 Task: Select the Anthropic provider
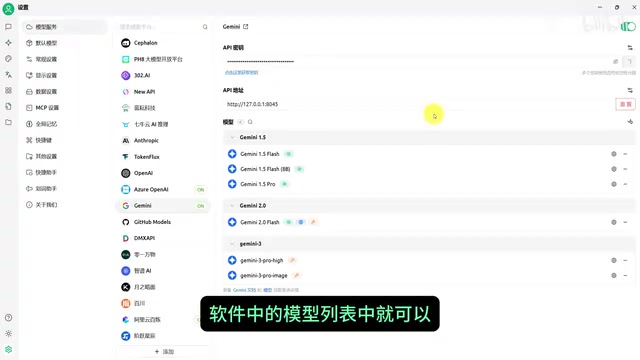(x=163, y=140)
